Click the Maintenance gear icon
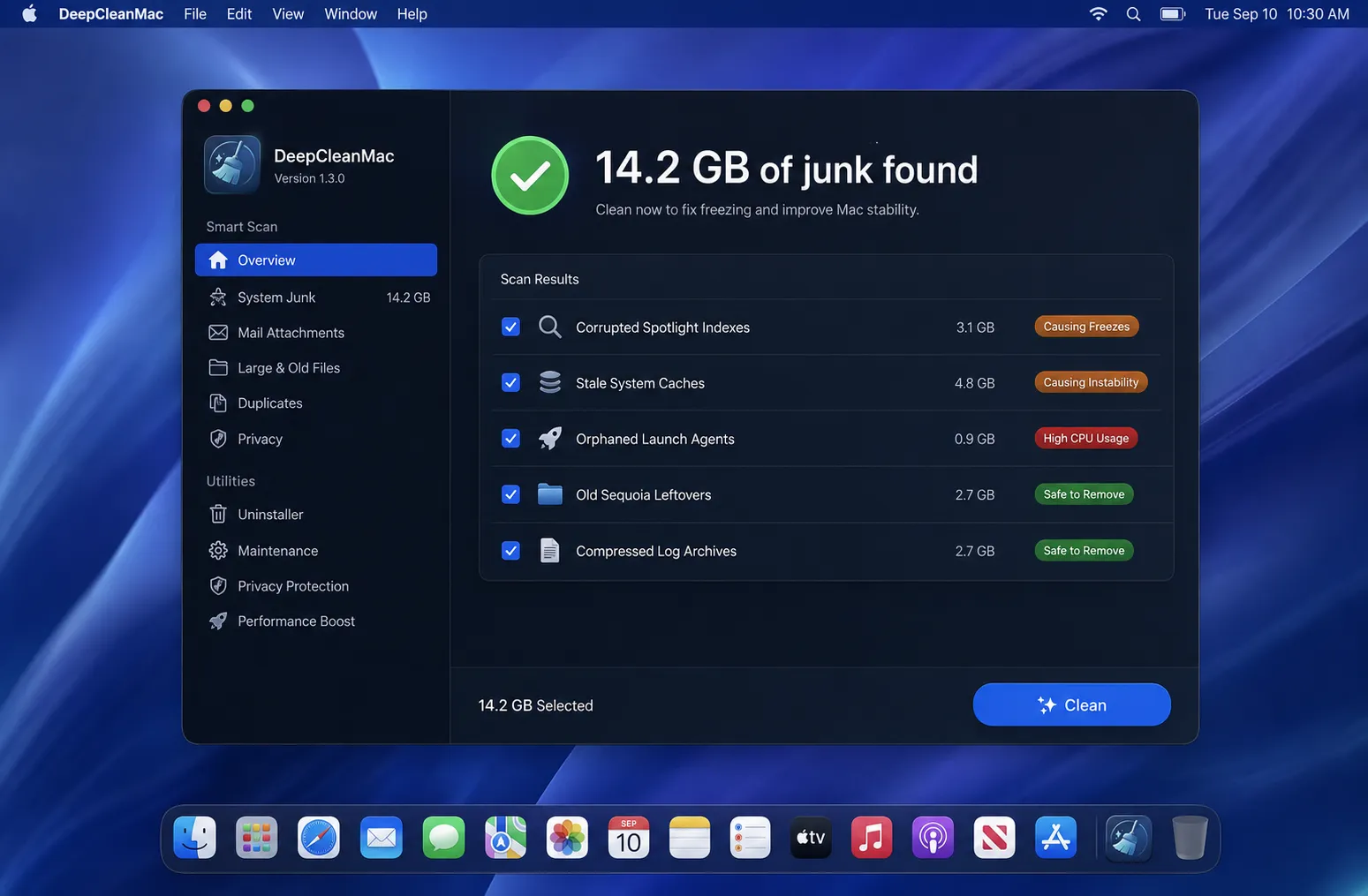The image size is (1368, 896). click(x=218, y=550)
